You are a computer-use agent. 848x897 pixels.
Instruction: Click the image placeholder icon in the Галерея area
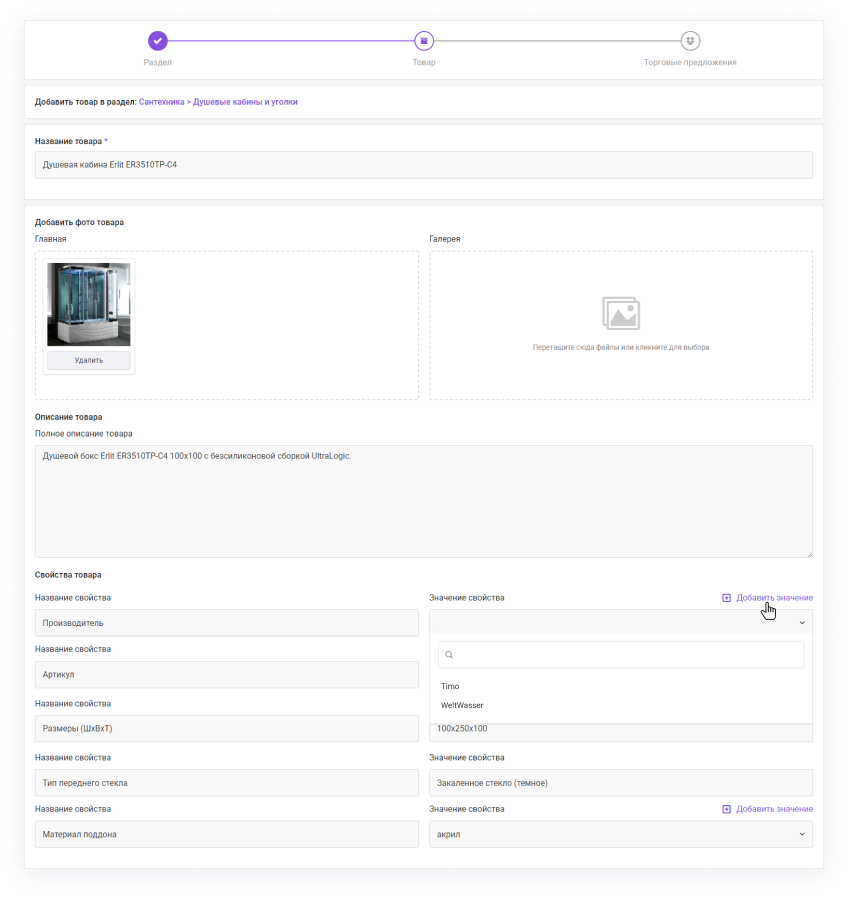click(621, 313)
